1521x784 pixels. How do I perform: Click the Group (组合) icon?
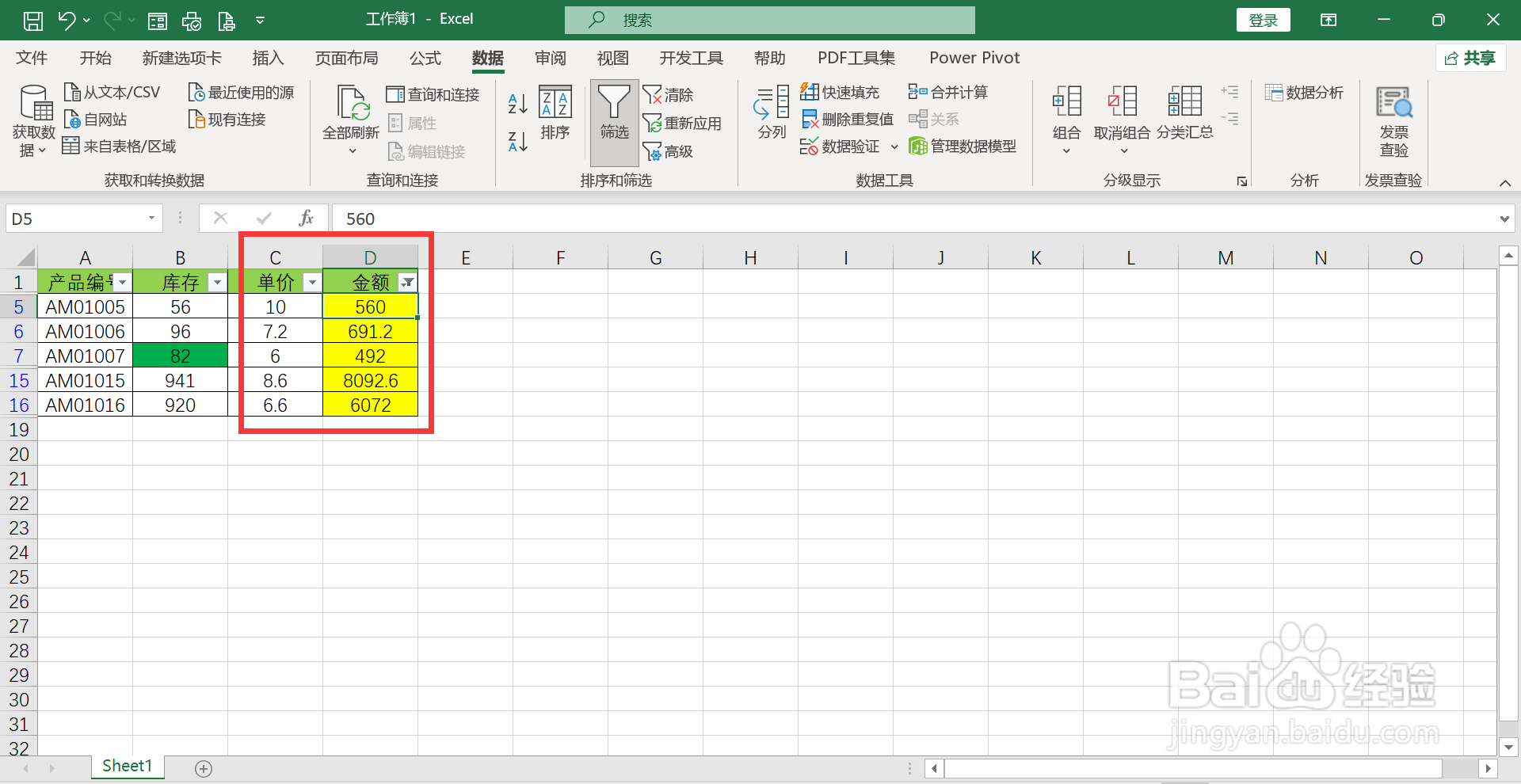[1066, 101]
